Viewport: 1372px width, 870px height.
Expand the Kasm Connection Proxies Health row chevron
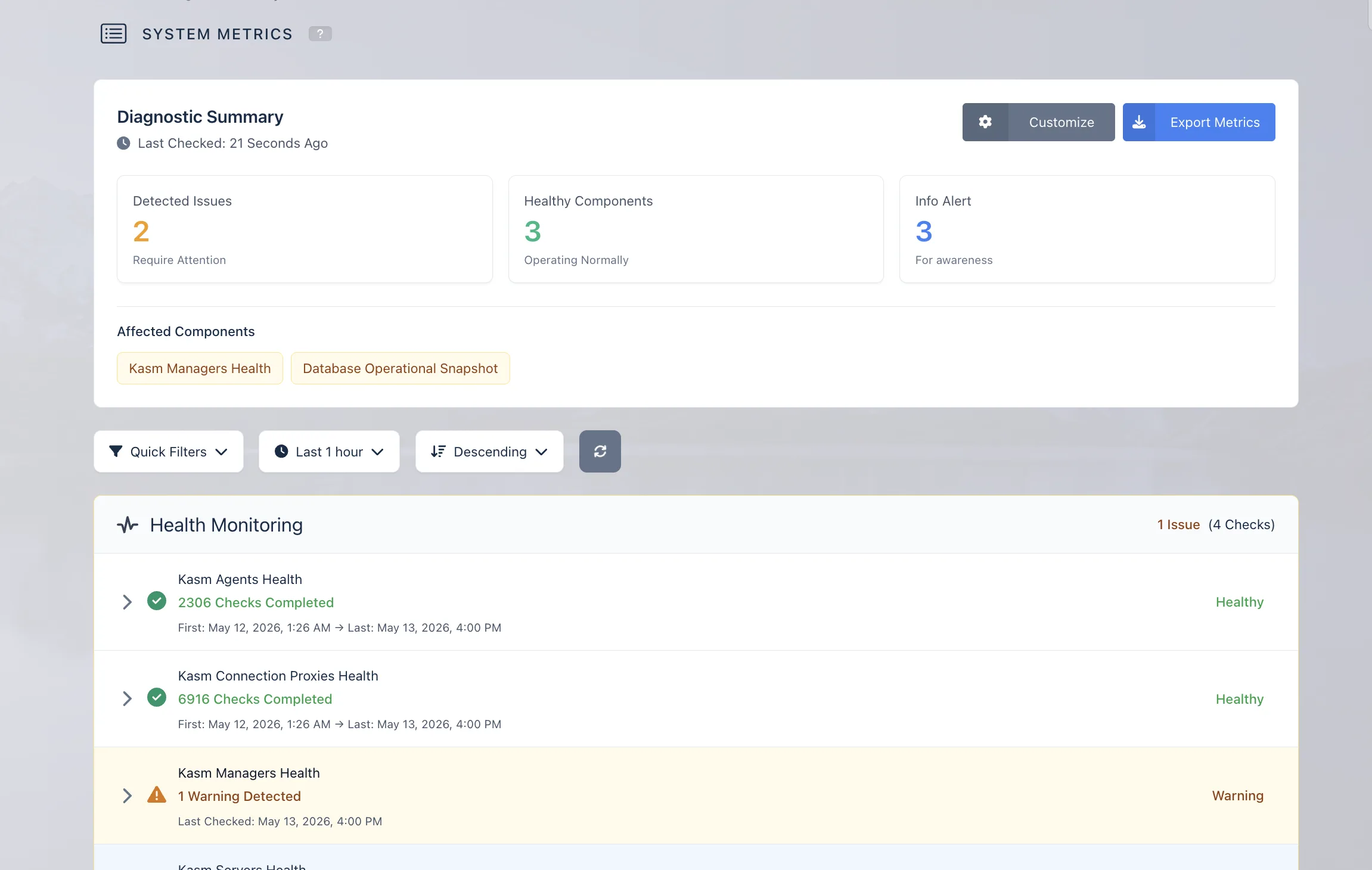coord(127,699)
